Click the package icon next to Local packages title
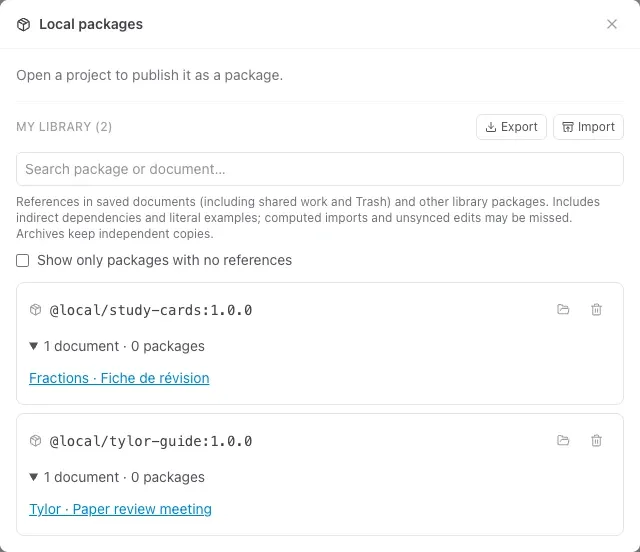640x552 pixels. tap(24, 24)
